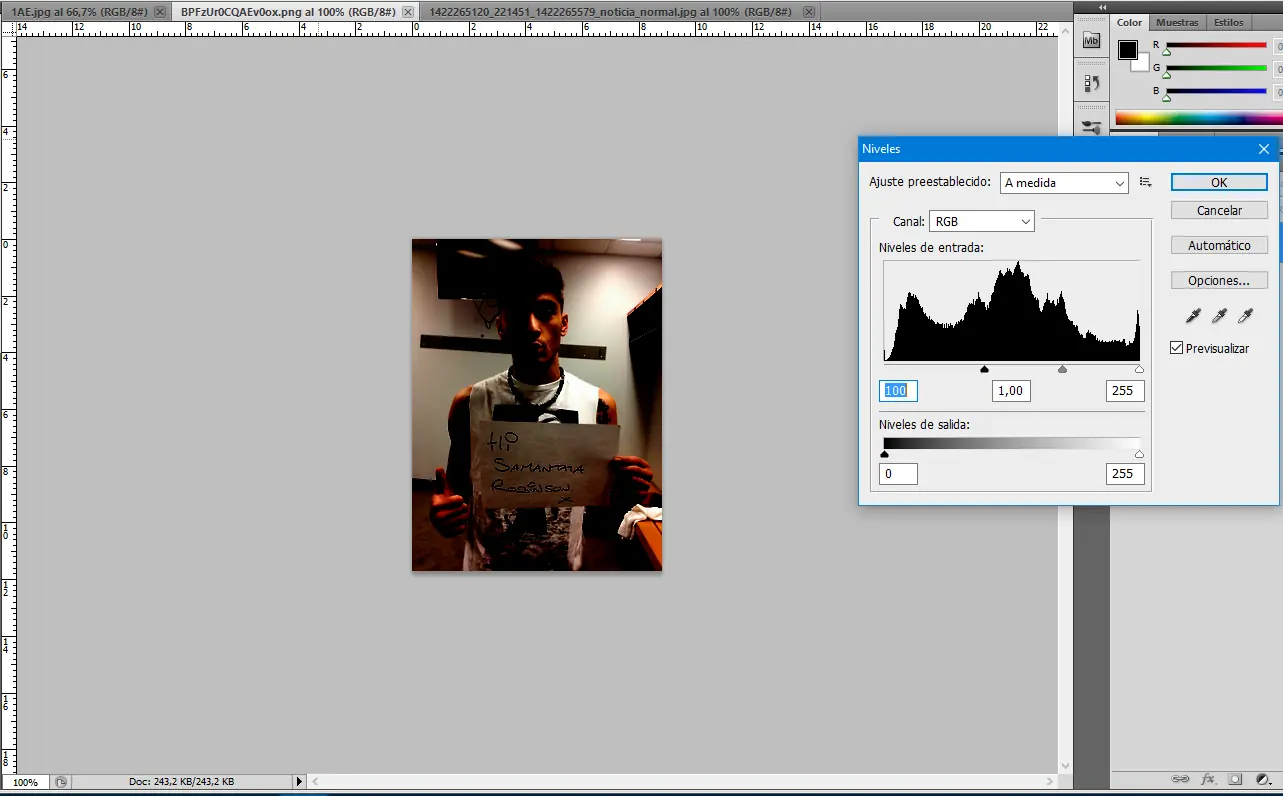Open the preset options menu icon
Image resolution: width=1283 pixels, height=796 pixels.
[x=1146, y=182]
